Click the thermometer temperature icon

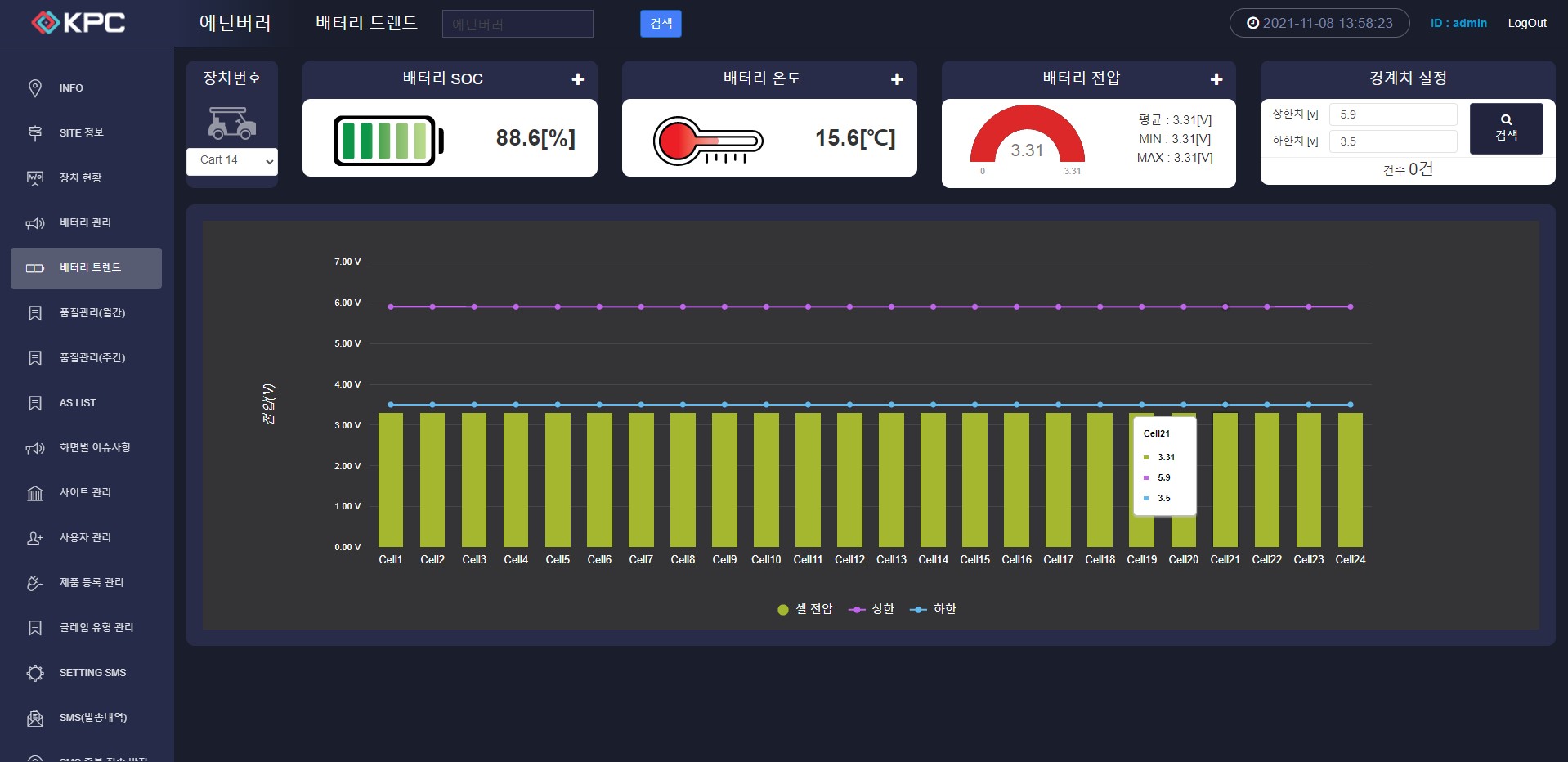point(707,141)
